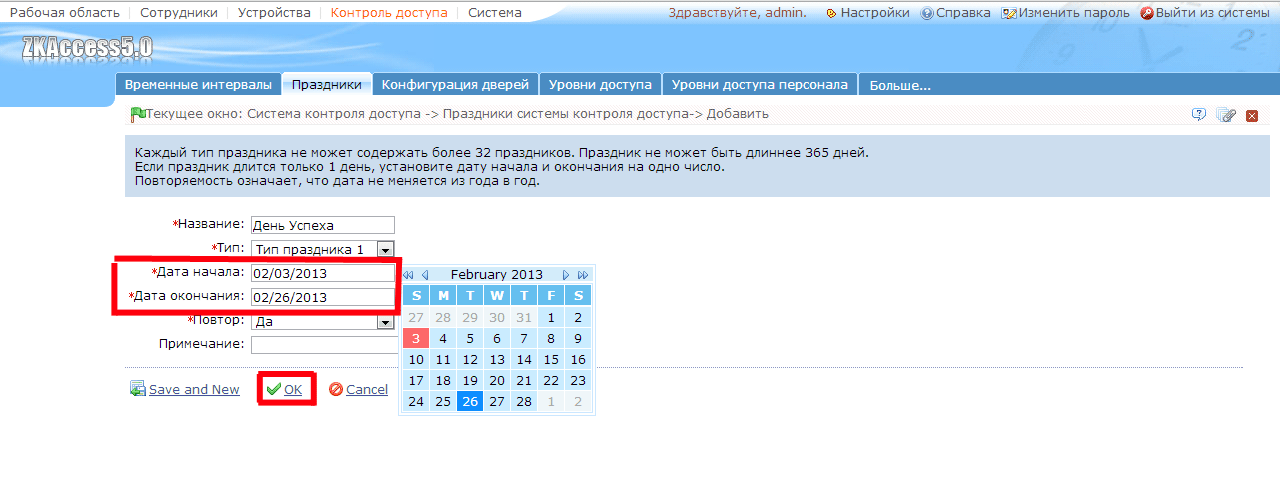
Task: Open Справка link
Action: click(963, 13)
